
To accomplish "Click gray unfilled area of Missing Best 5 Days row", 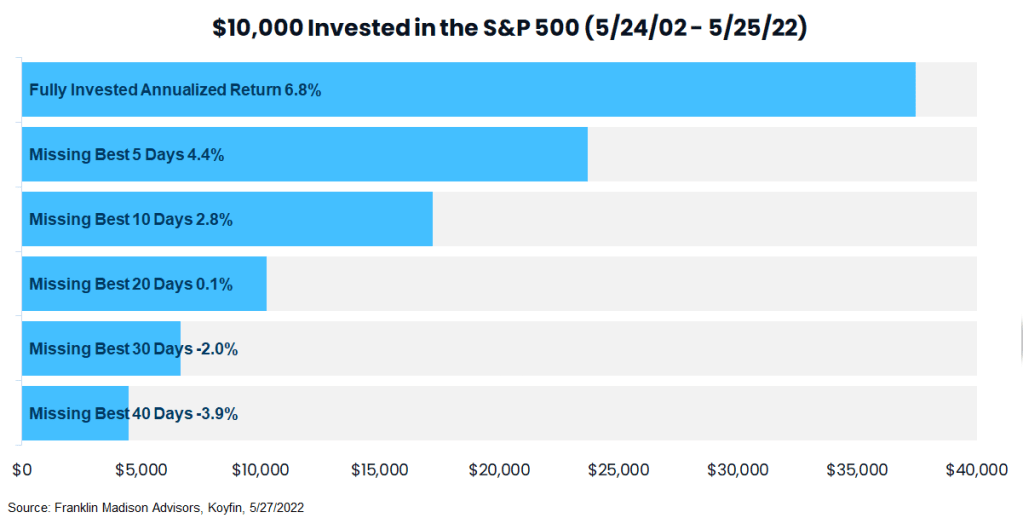I will click(780, 154).
